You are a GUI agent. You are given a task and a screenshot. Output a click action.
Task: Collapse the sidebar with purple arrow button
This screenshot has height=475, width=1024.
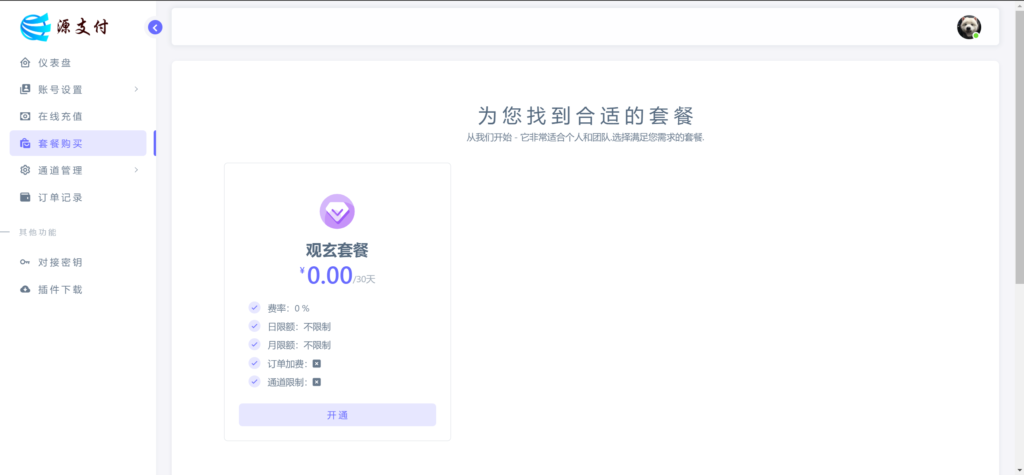tap(155, 27)
